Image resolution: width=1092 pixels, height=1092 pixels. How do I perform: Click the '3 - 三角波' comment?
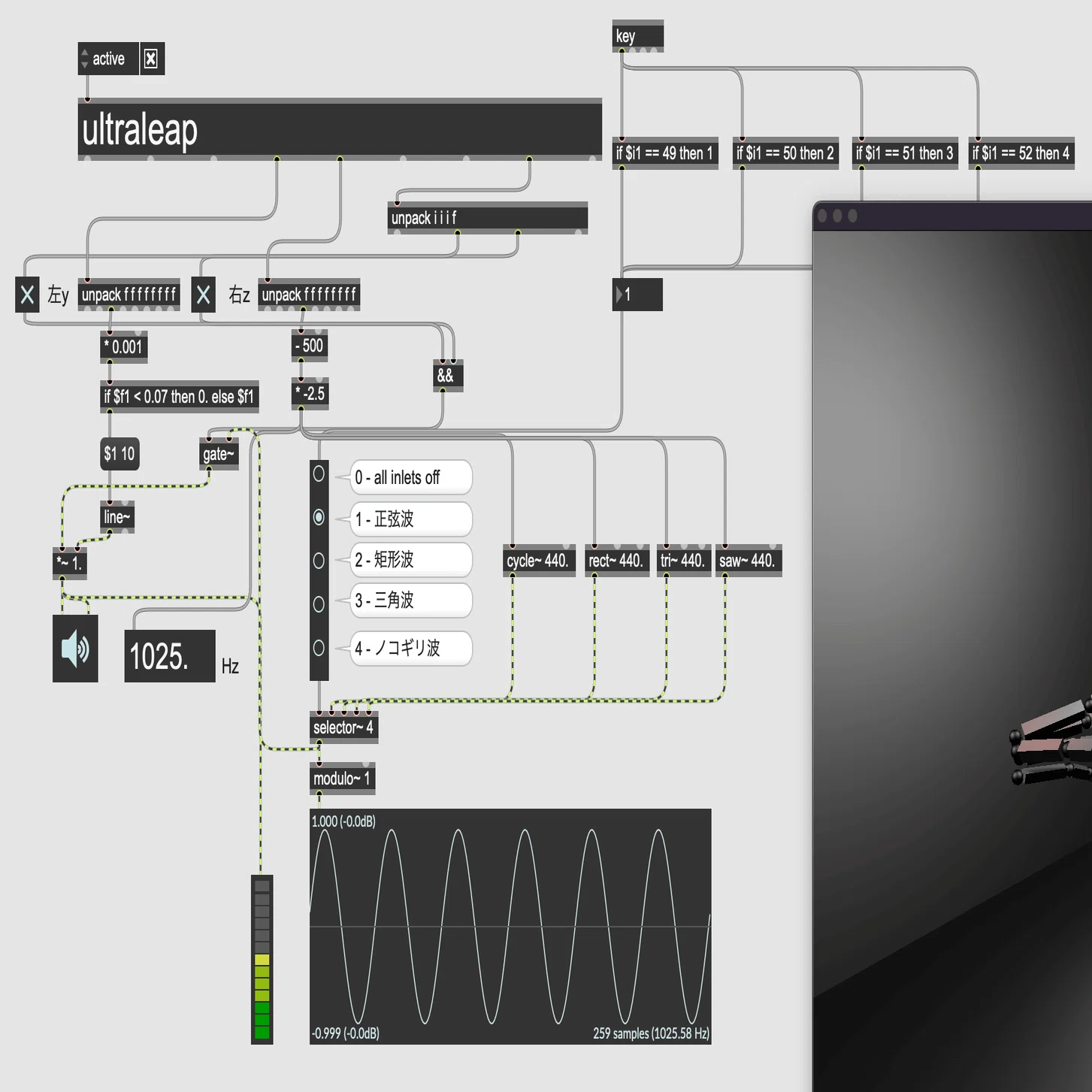pyautogui.click(x=411, y=600)
